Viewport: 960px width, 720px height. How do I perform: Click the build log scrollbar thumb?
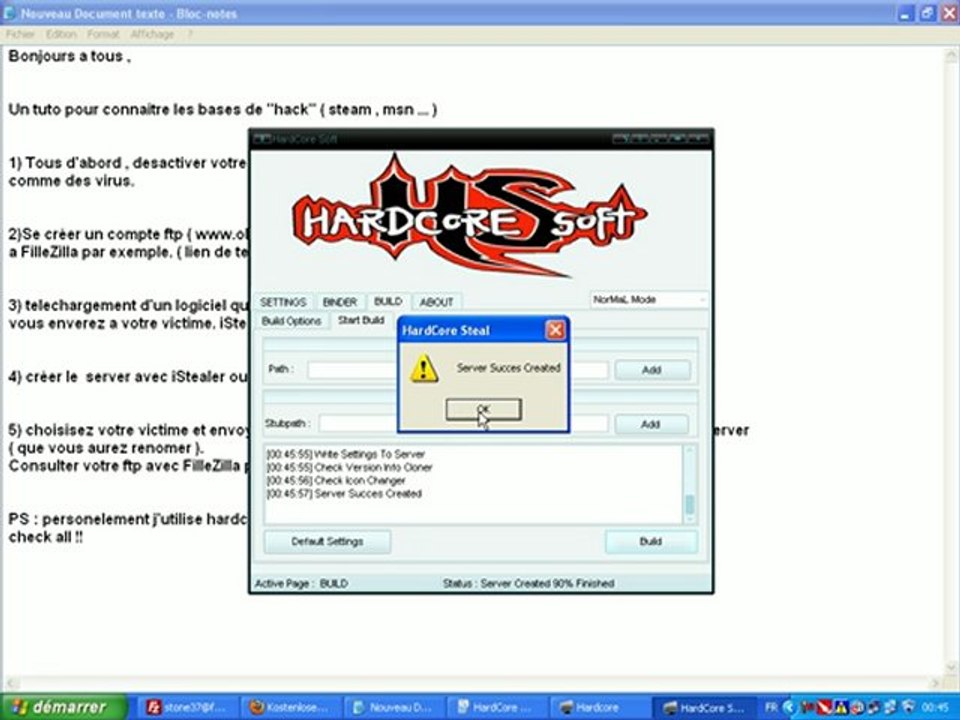click(689, 504)
